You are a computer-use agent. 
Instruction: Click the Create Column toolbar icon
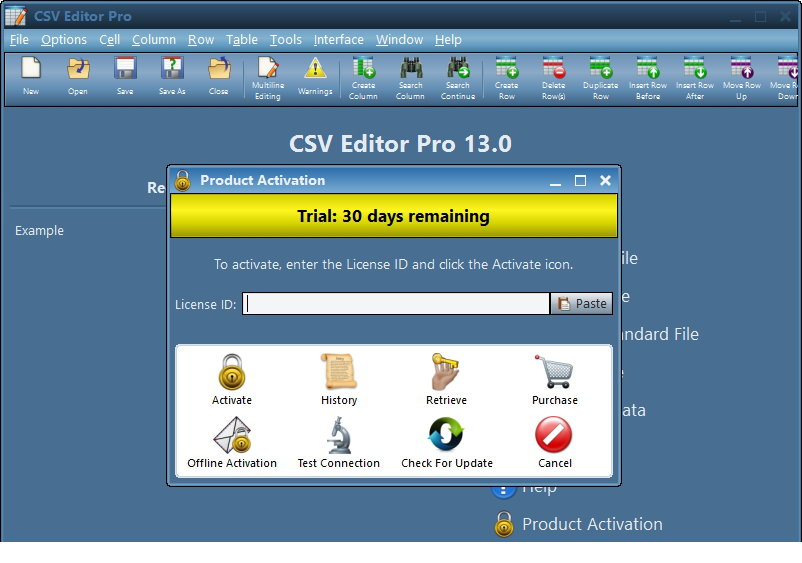click(x=363, y=78)
